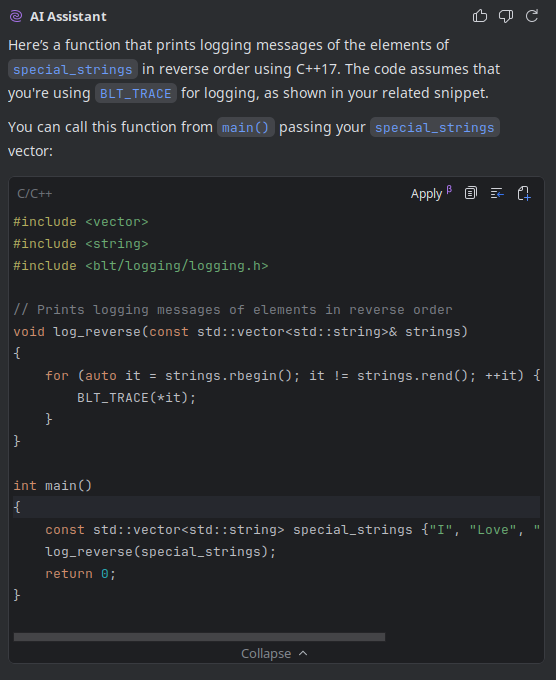This screenshot has height=680, width=556.
Task: Click the 'for (auto it' loop line
Action: pyautogui.click(x=293, y=376)
